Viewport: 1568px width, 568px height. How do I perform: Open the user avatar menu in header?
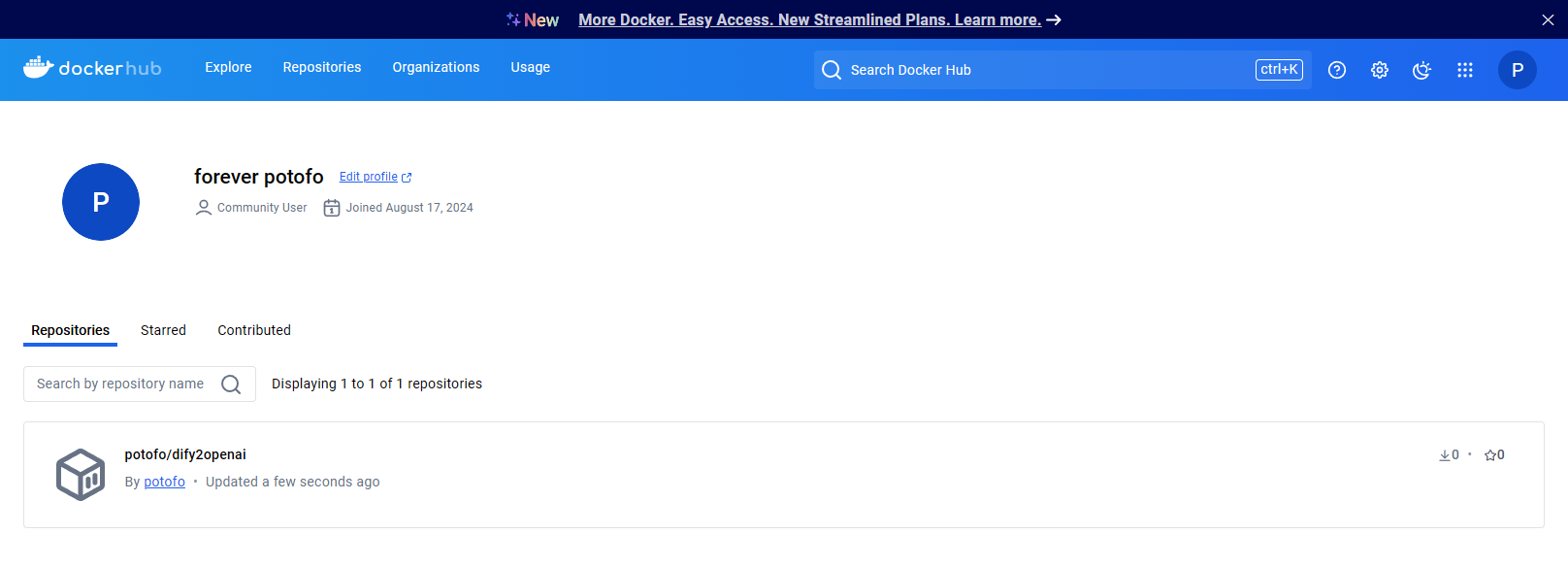pos(1518,70)
